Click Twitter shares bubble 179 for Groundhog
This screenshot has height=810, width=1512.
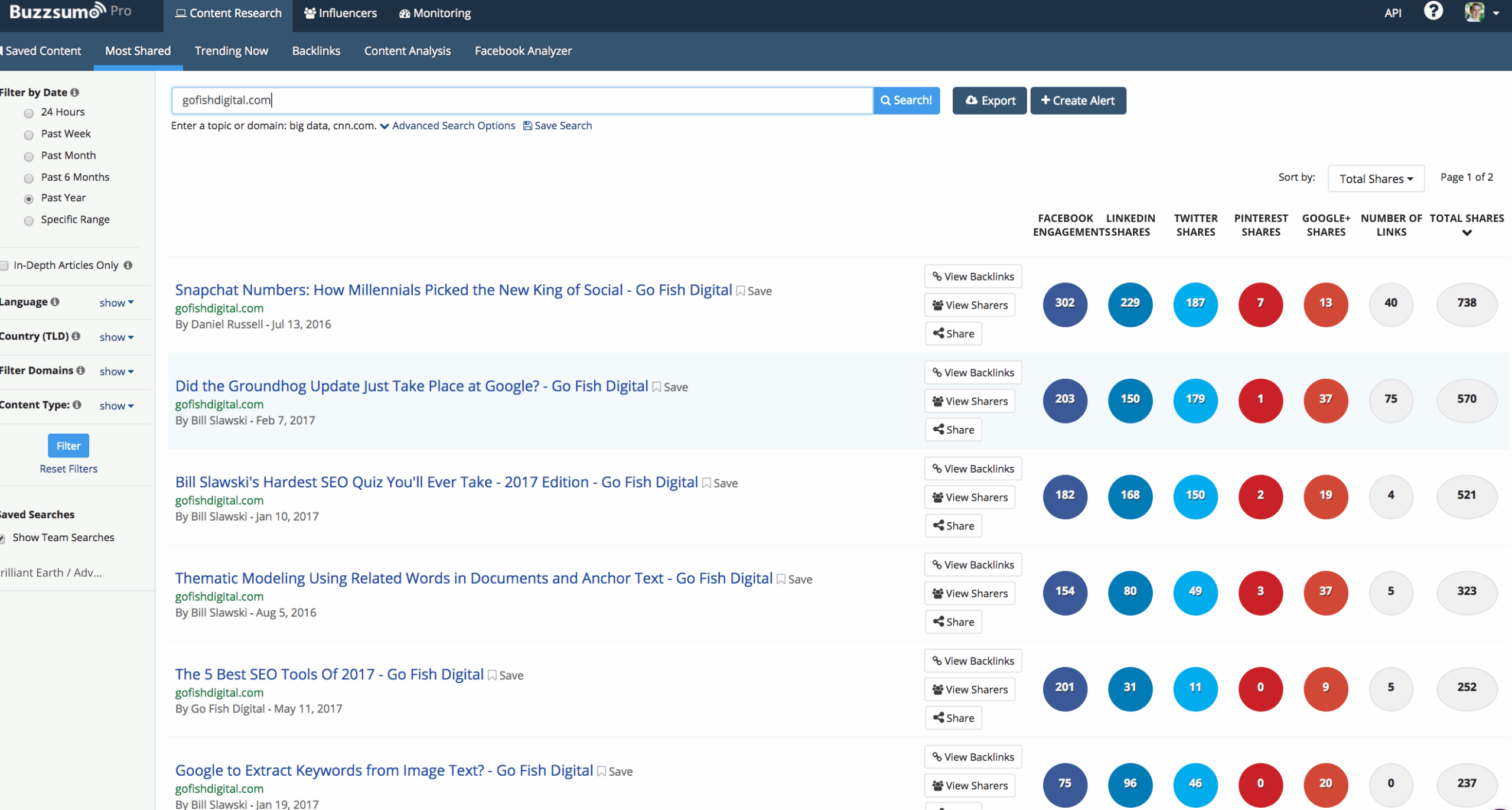1195,400
